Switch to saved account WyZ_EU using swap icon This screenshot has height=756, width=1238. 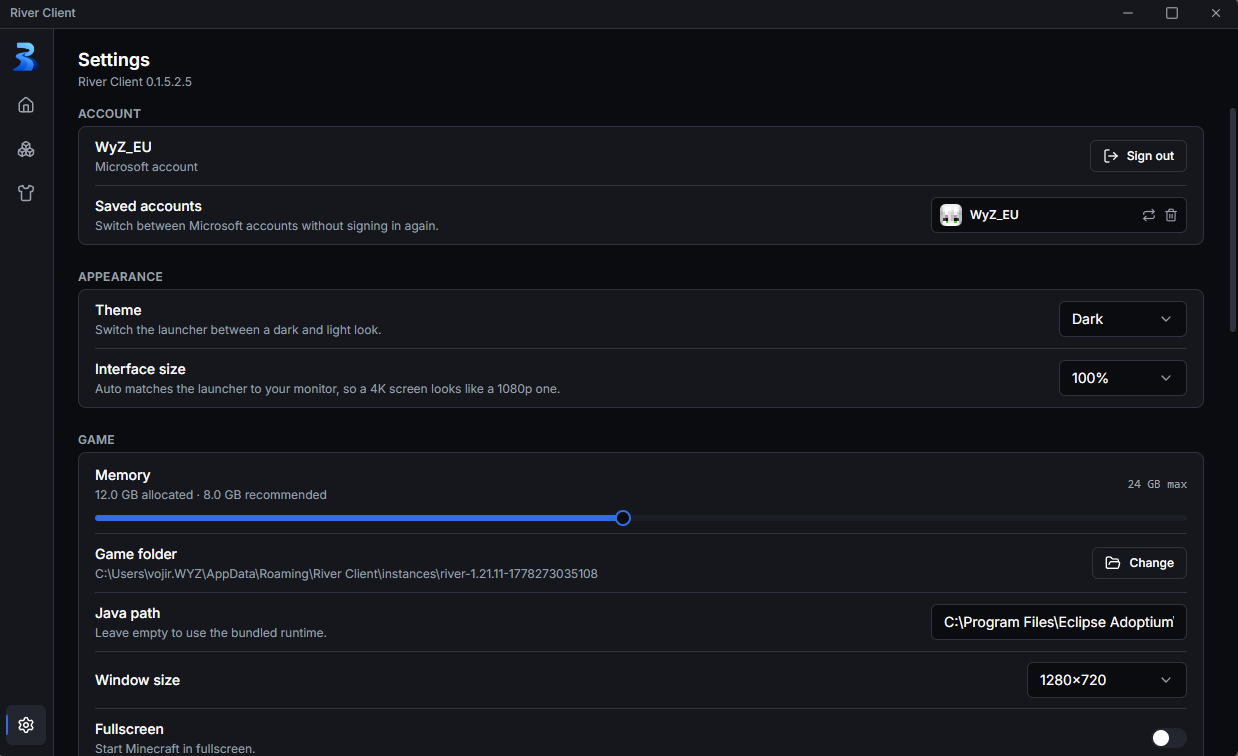coord(1149,215)
